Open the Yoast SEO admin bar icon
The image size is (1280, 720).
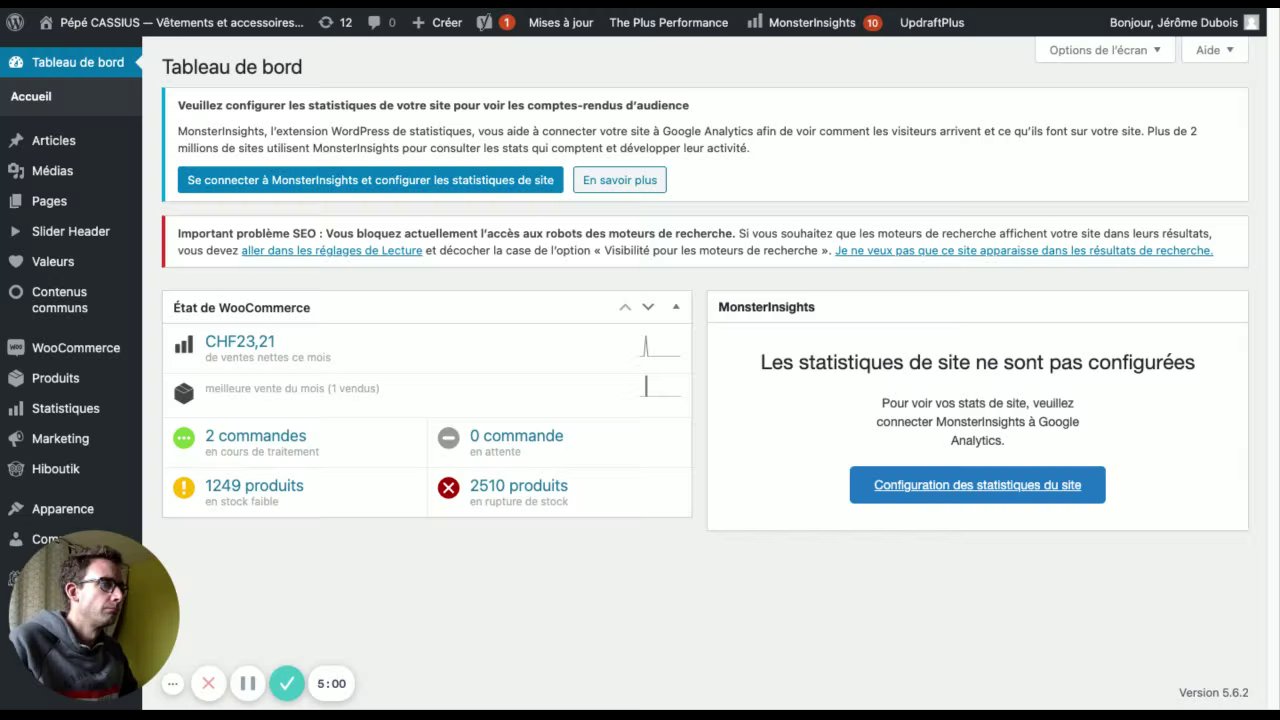[x=495, y=22]
